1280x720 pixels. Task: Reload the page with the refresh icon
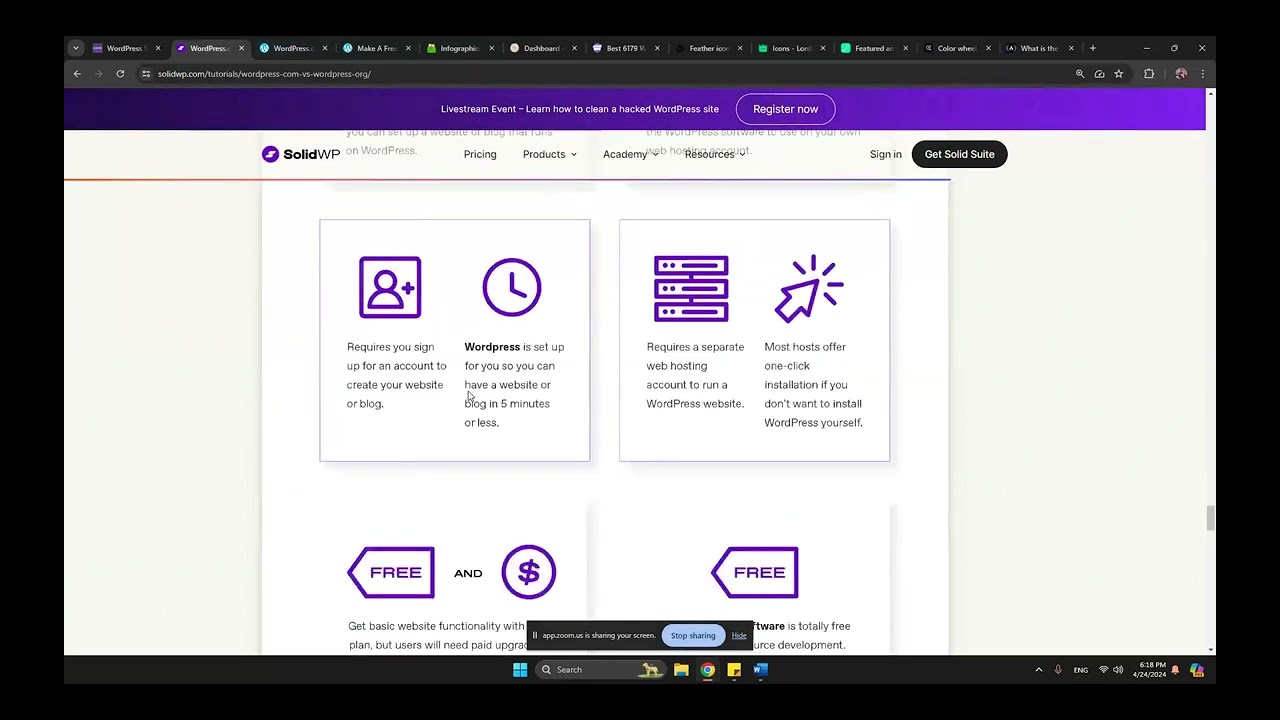[x=120, y=74]
